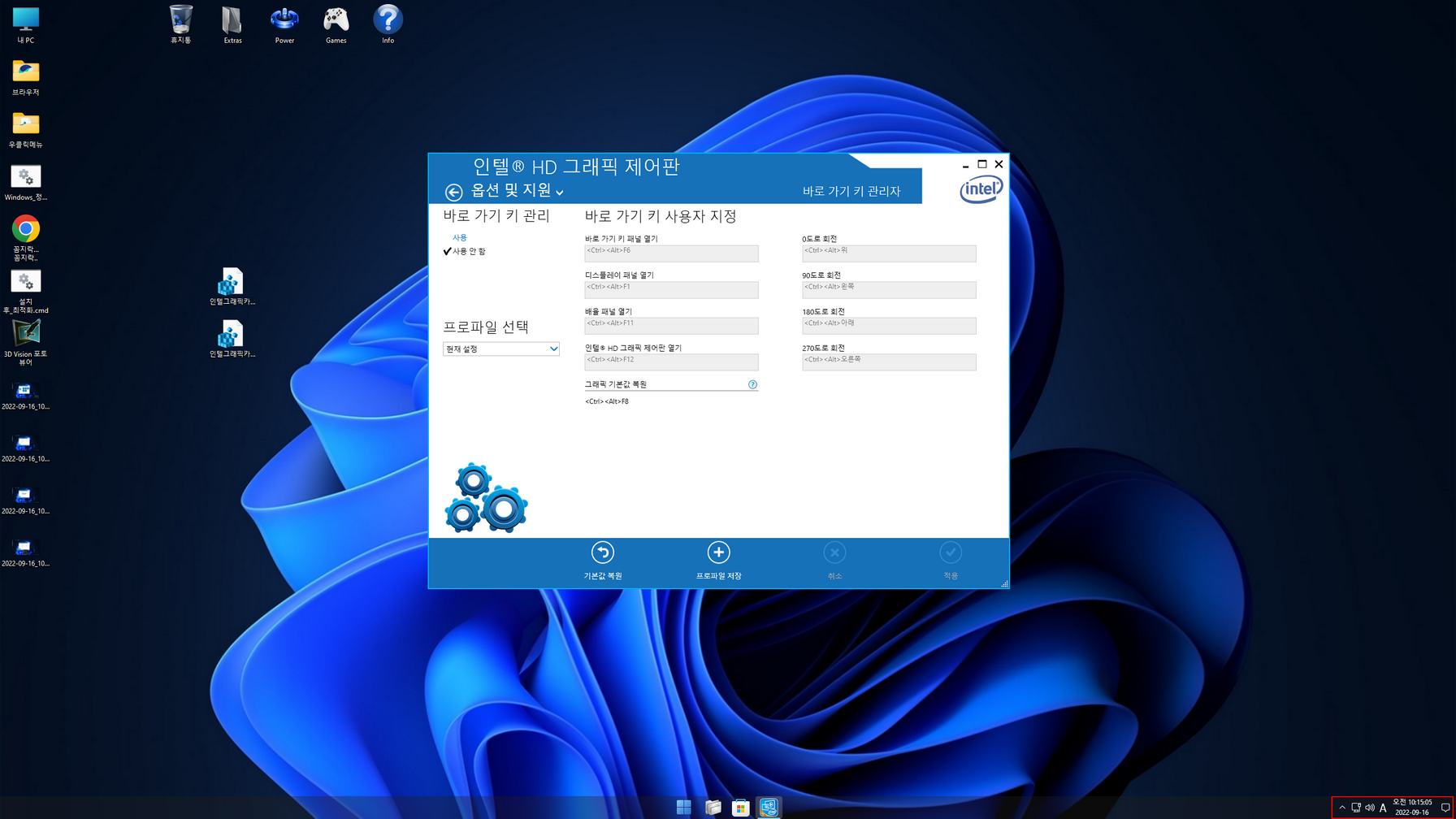The width and height of the screenshot is (1456, 819).
Task: Select the third 2022-09-16_10 screenshot file
Action: click(26, 500)
